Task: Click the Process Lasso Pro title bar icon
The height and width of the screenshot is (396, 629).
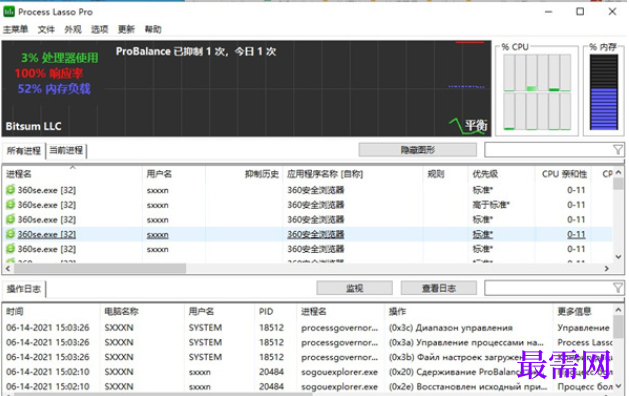Action: pos(9,12)
